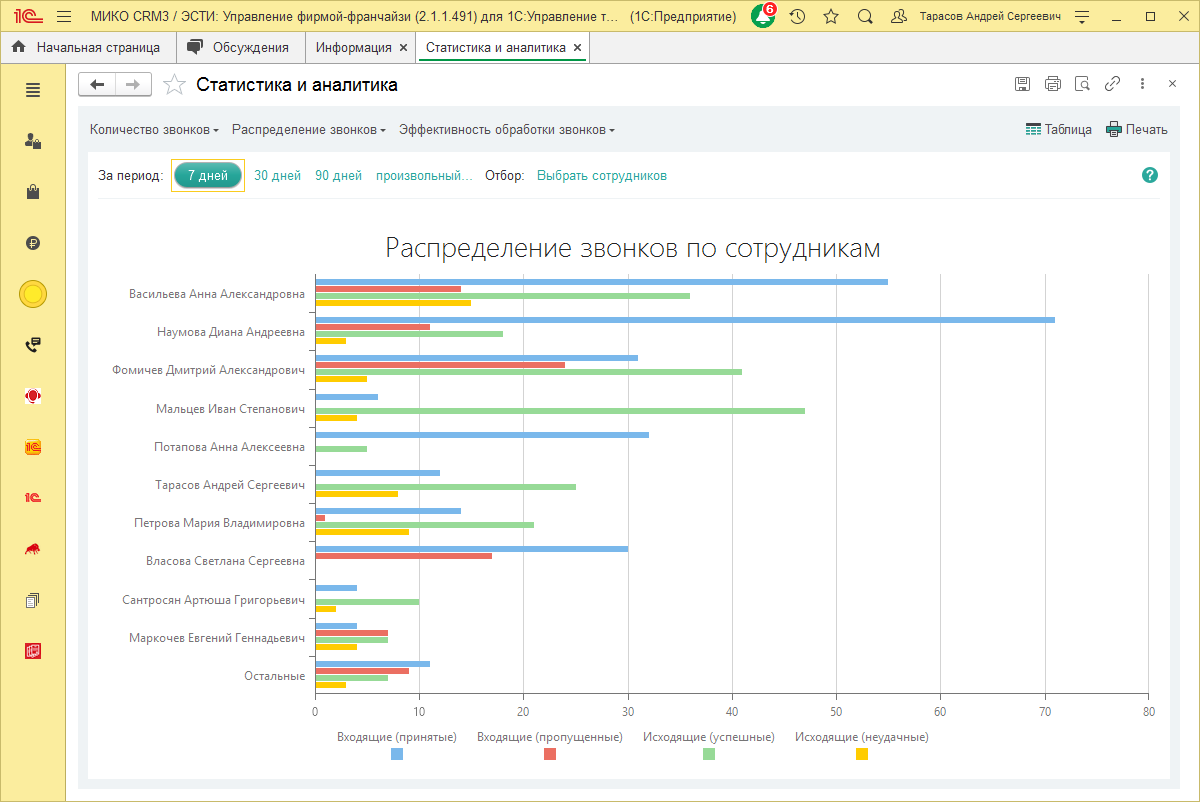Expand Количество звонков dropdown
The width and height of the screenshot is (1200, 802).
click(x=154, y=130)
